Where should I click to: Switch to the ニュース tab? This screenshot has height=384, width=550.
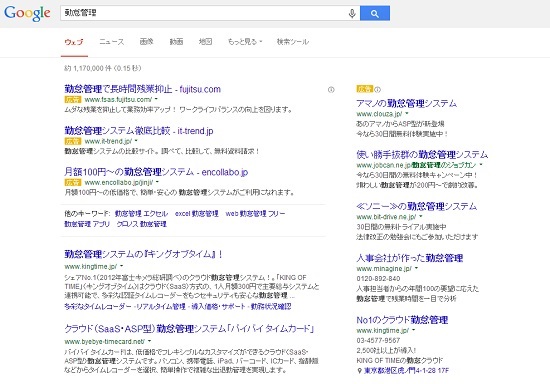coord(112,42)
